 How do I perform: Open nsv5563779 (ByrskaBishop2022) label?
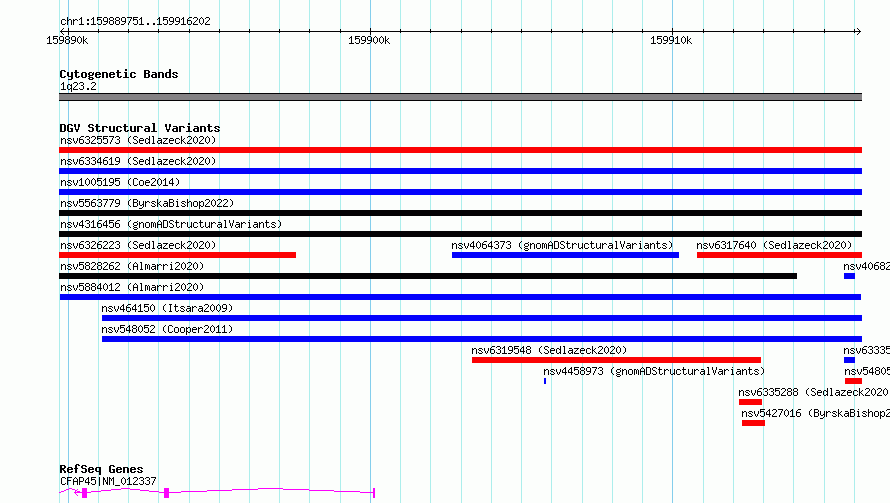coord(147,203)
